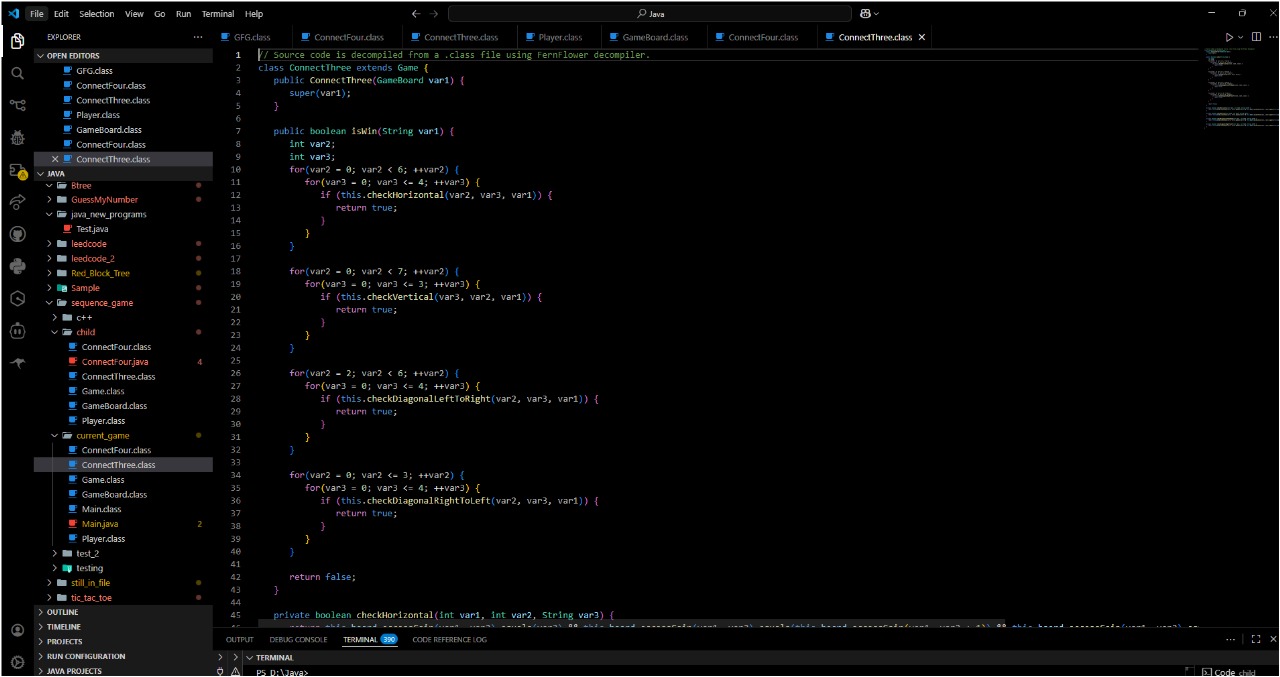The image size is (1280, 677).
Task: Split the editor to the right
Action: [x=1255, y=37]
